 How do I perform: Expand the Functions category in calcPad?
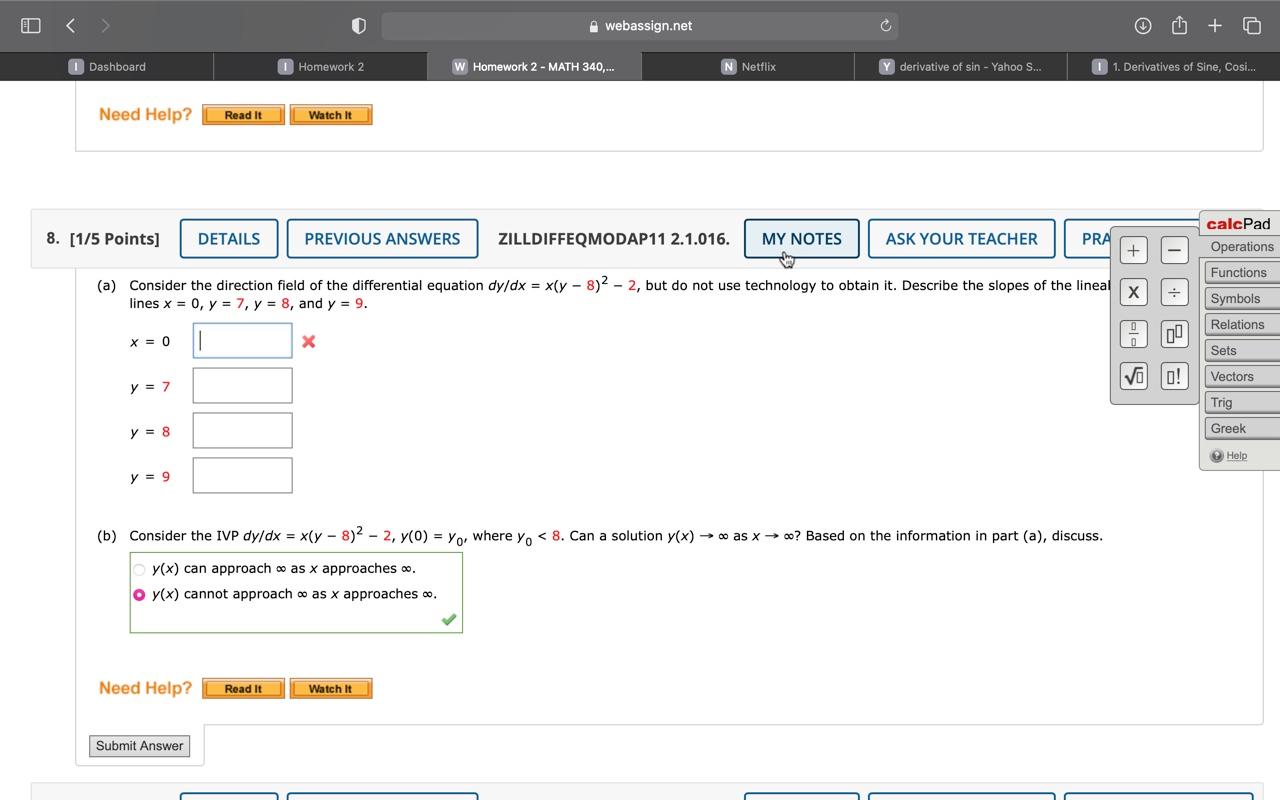click(x=1239, y=272)
